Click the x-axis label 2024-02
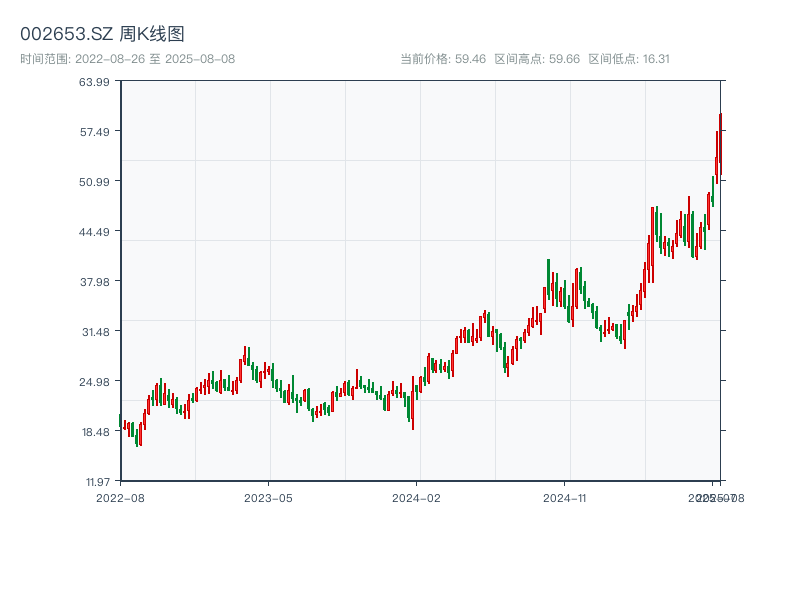The height and width of the screenshot is (600, 800). [x=416, y=498]
